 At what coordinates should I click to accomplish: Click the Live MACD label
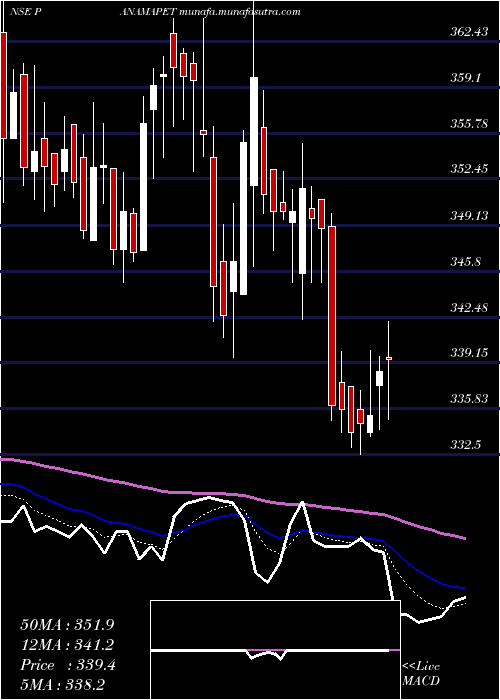click(421, 674)
